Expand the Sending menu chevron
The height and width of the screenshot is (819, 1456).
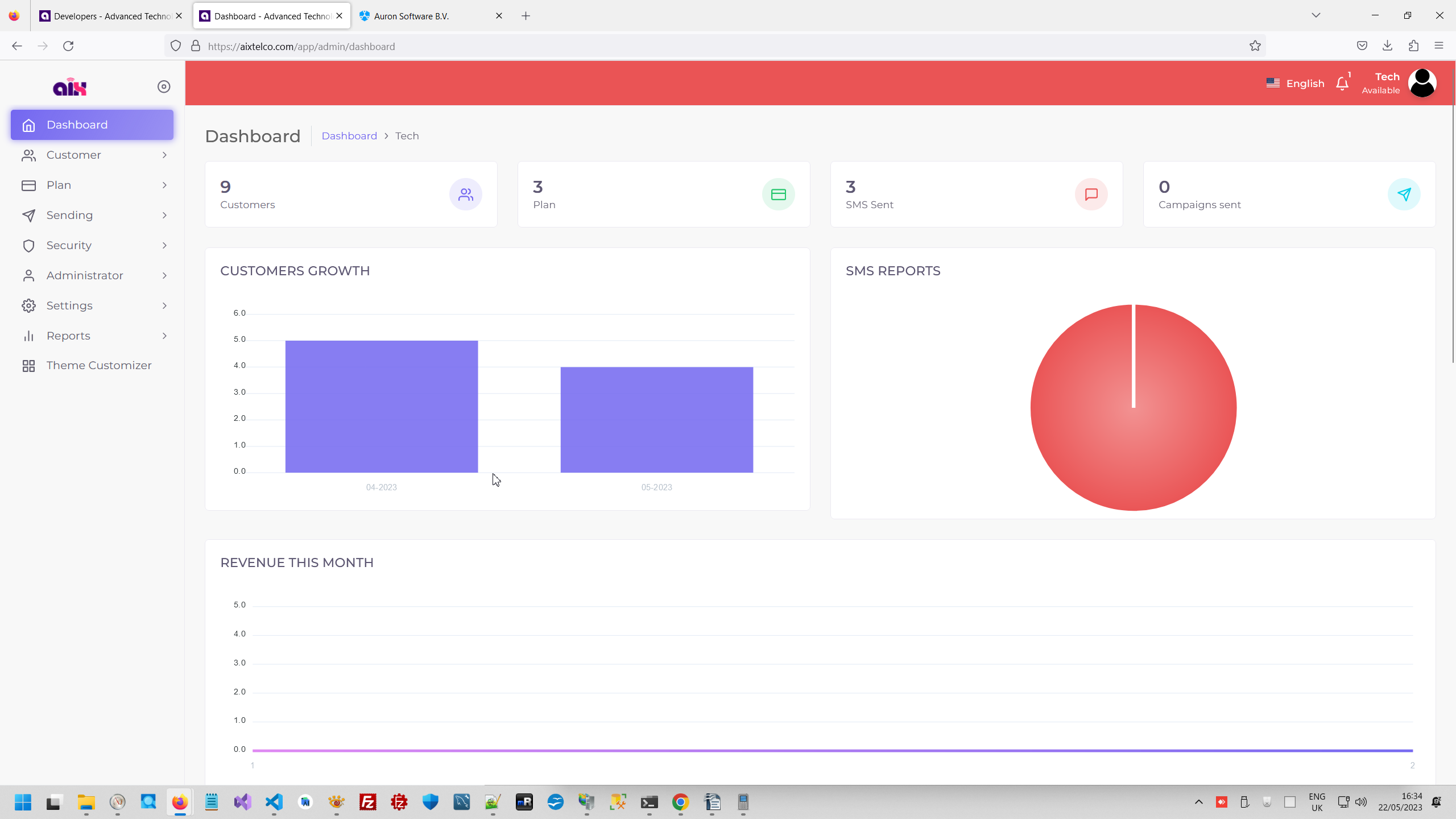[164, 215]
